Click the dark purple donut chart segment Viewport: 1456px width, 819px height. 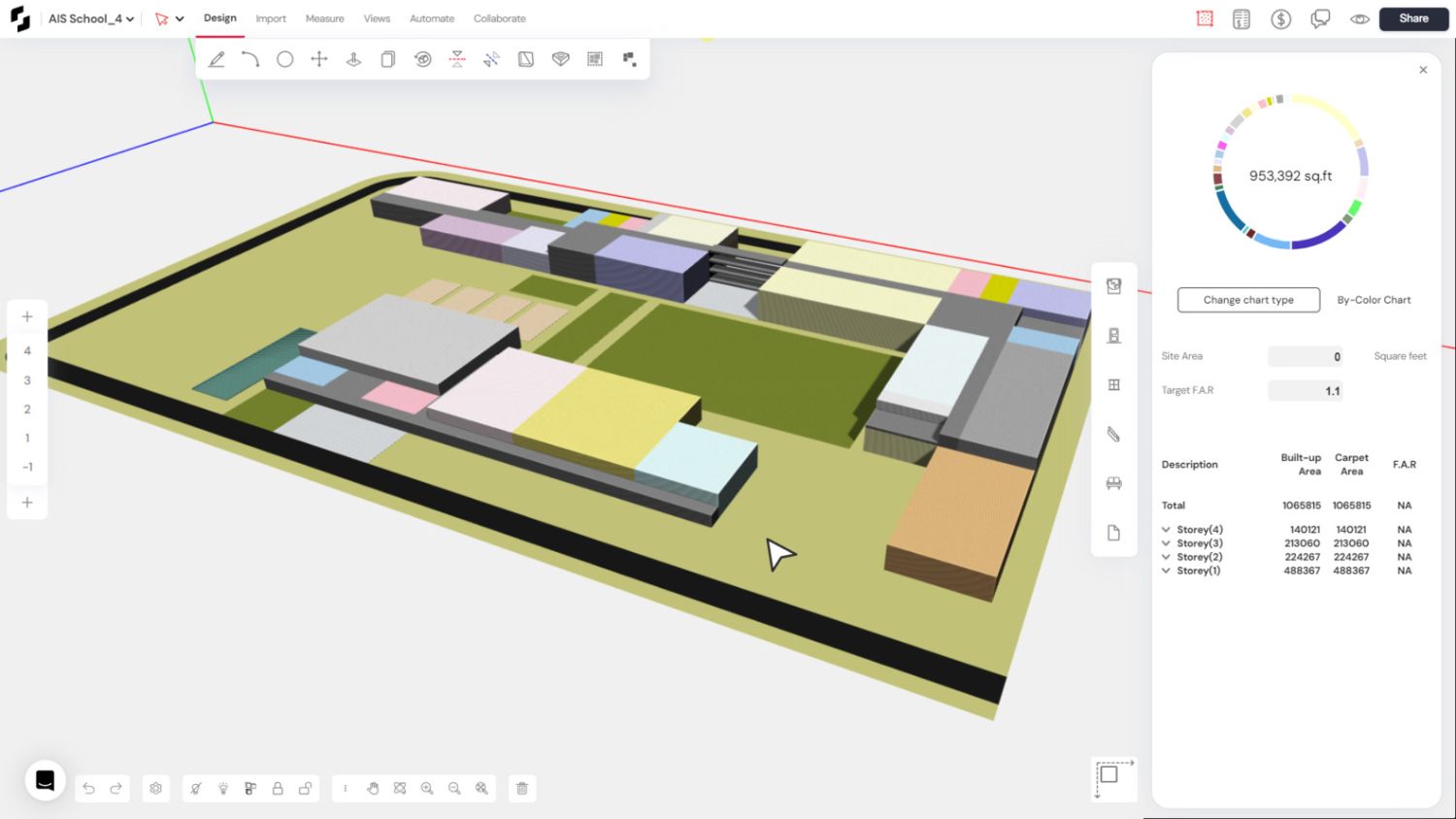(1318, 237)
